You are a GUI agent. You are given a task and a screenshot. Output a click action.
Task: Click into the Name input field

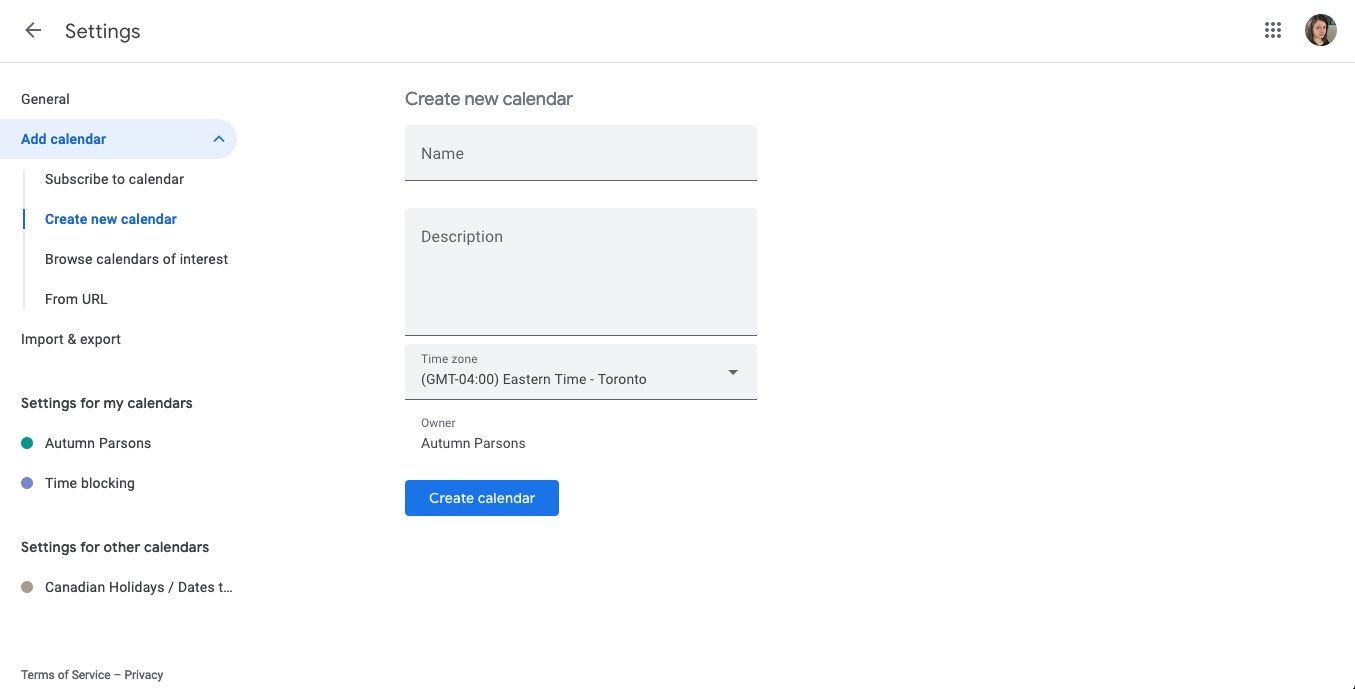580,153
